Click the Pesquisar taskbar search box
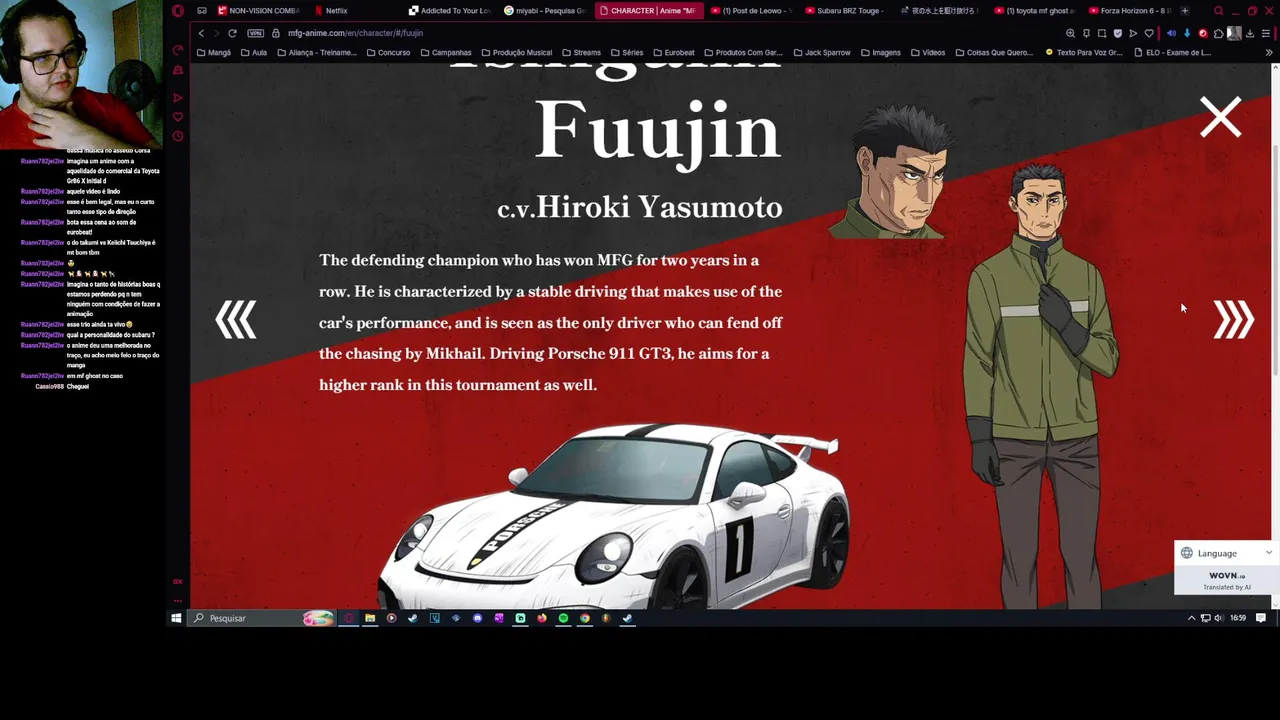 (x=260, y=618)
